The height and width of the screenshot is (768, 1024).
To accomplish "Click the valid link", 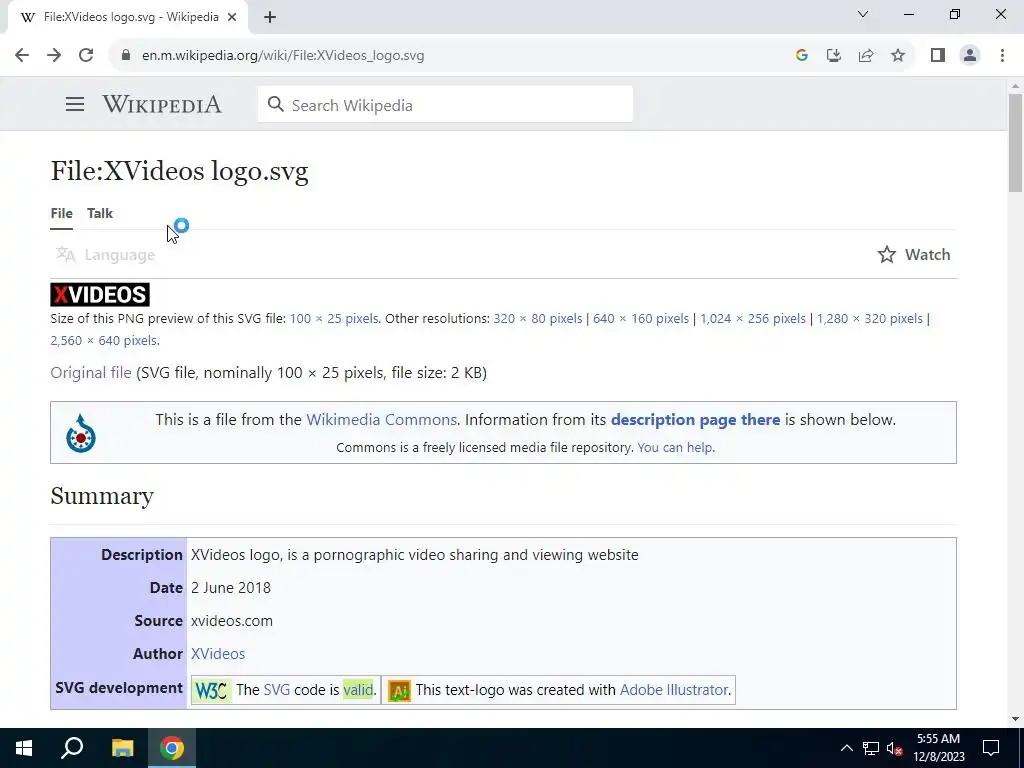I will point(358,690).
